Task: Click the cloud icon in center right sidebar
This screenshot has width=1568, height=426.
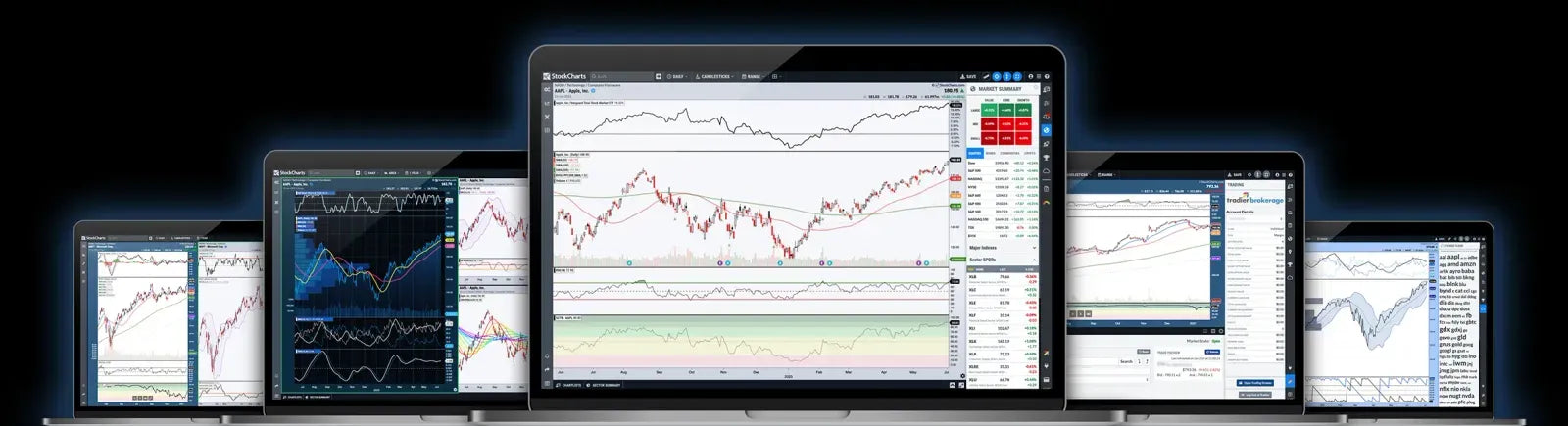Action: (1047, 171)
